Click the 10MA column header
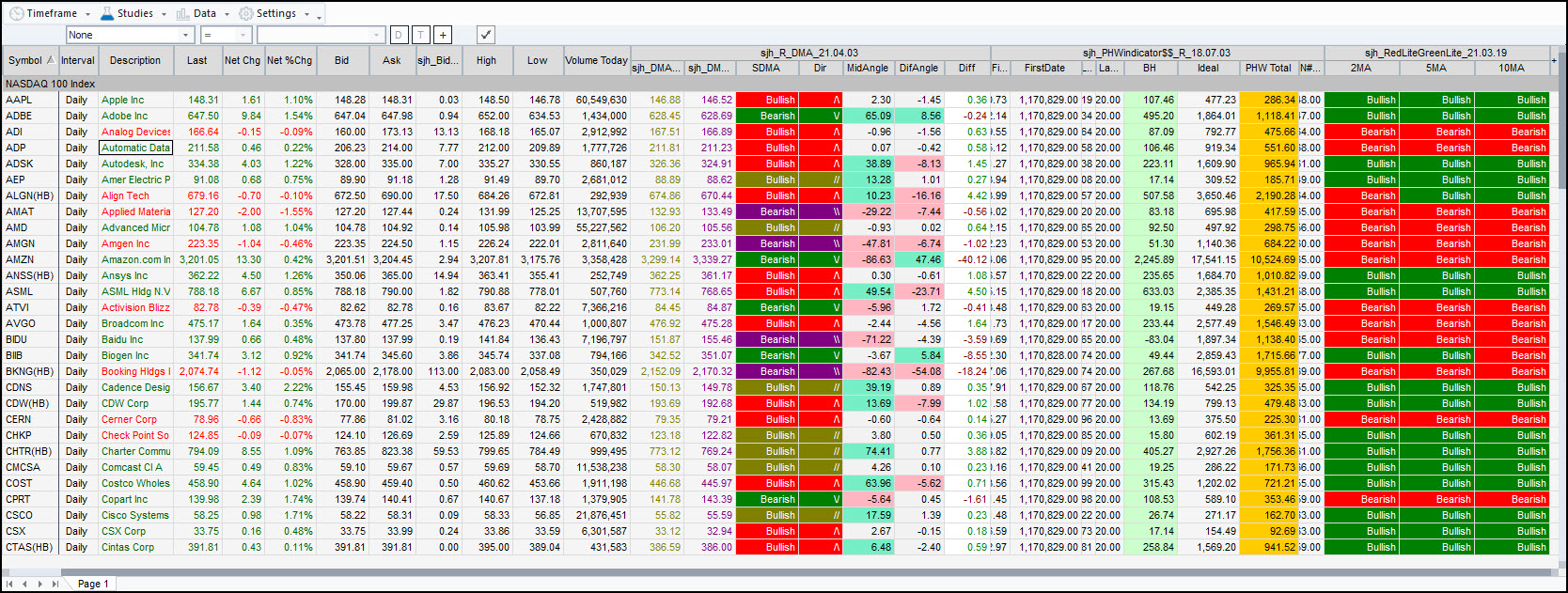The height and width of the screenshot is (593, 1568). [x=1512, y=68]
